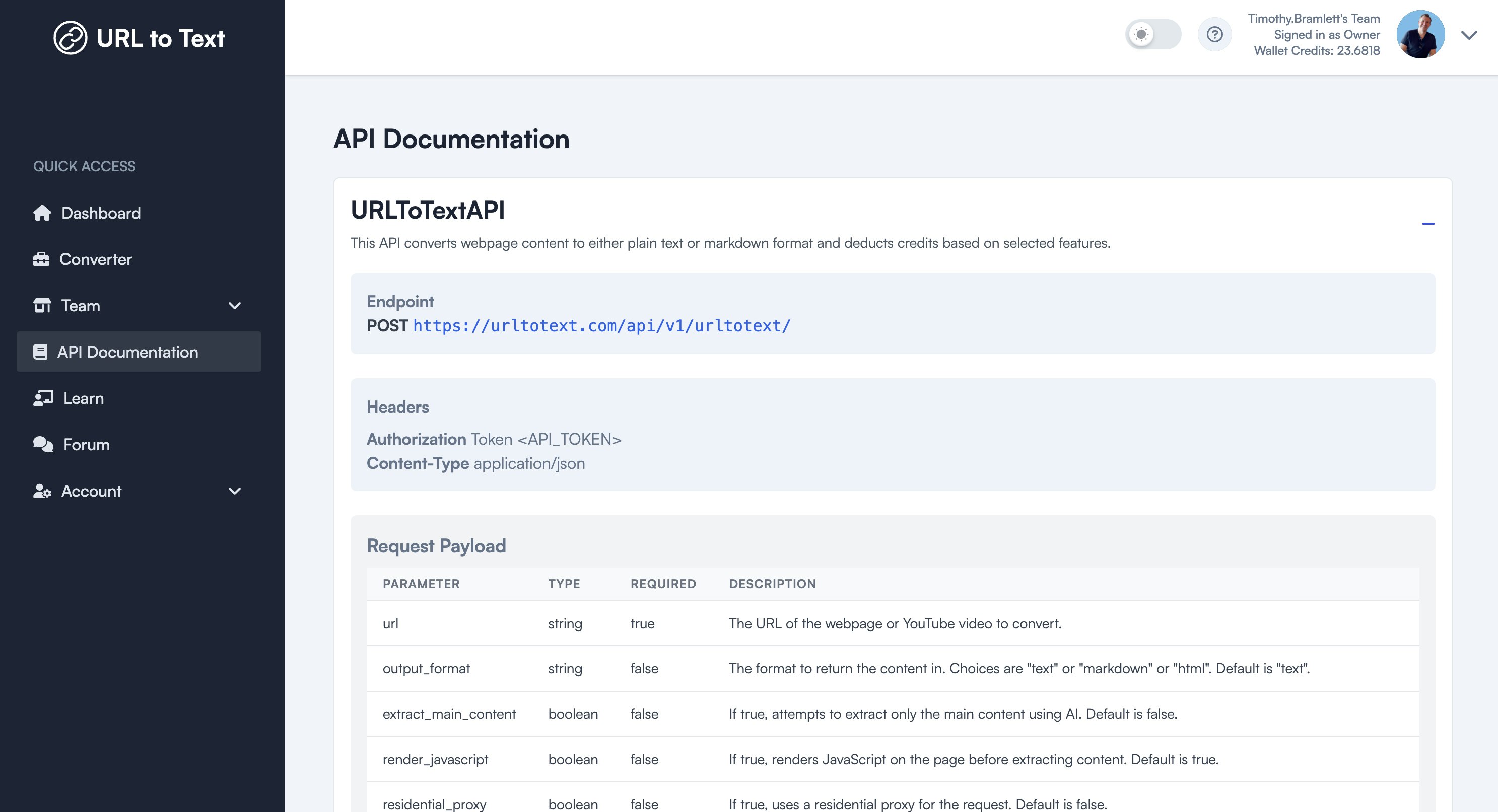Click the URL to Text brand title
The width and height of the screenshot is (1498, 812).
click(x=161, y=38)
